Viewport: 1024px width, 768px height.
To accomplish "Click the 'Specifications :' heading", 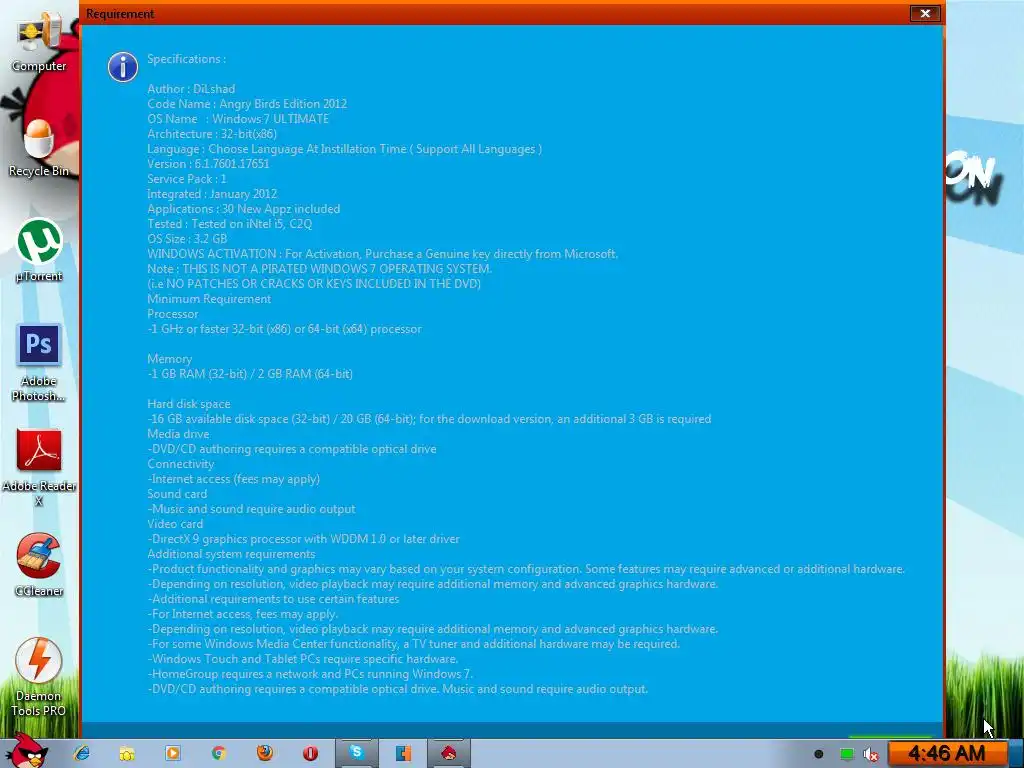I will click(187, 59).
